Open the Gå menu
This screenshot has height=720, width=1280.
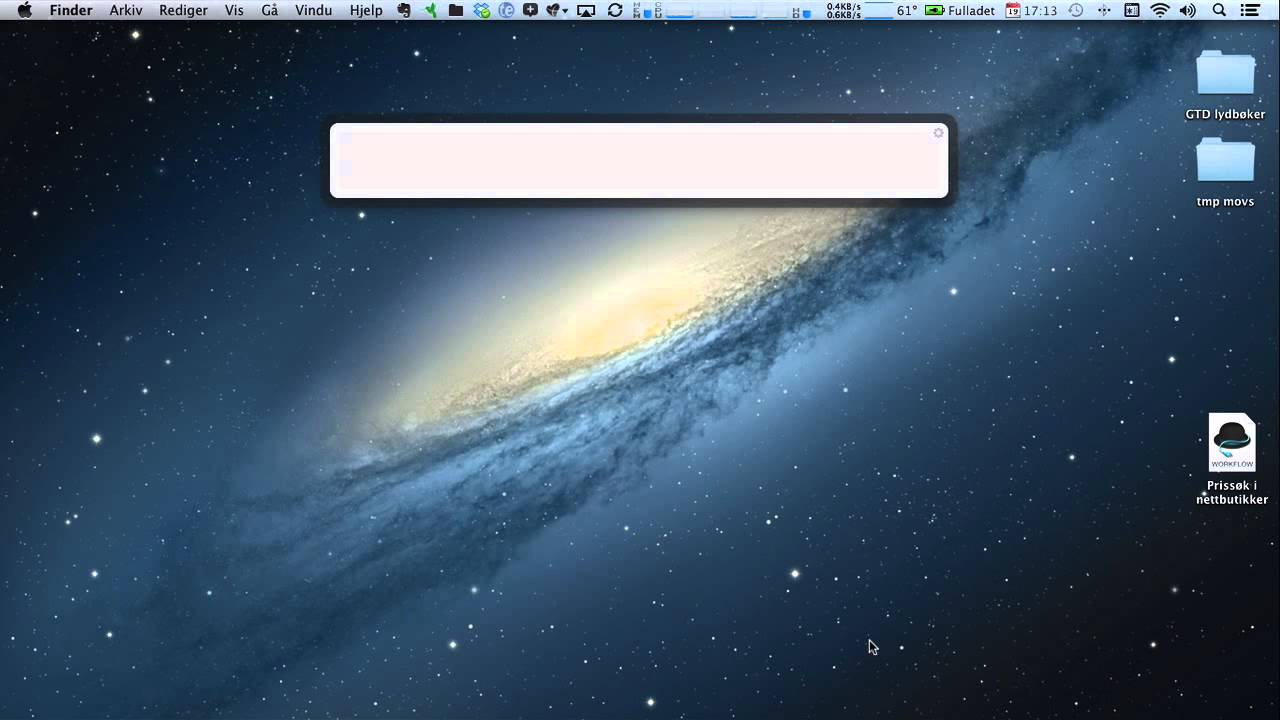point(269,10)
